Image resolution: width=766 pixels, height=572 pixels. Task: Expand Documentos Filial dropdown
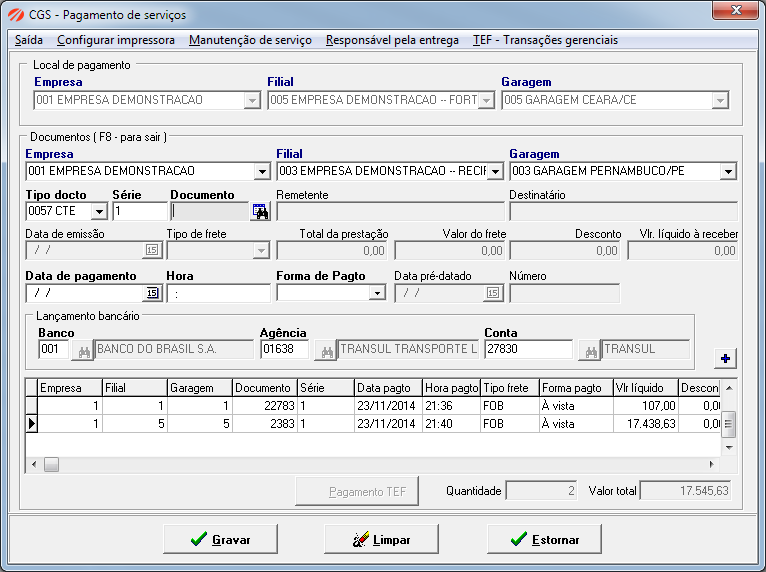click(x=495, y=171)
